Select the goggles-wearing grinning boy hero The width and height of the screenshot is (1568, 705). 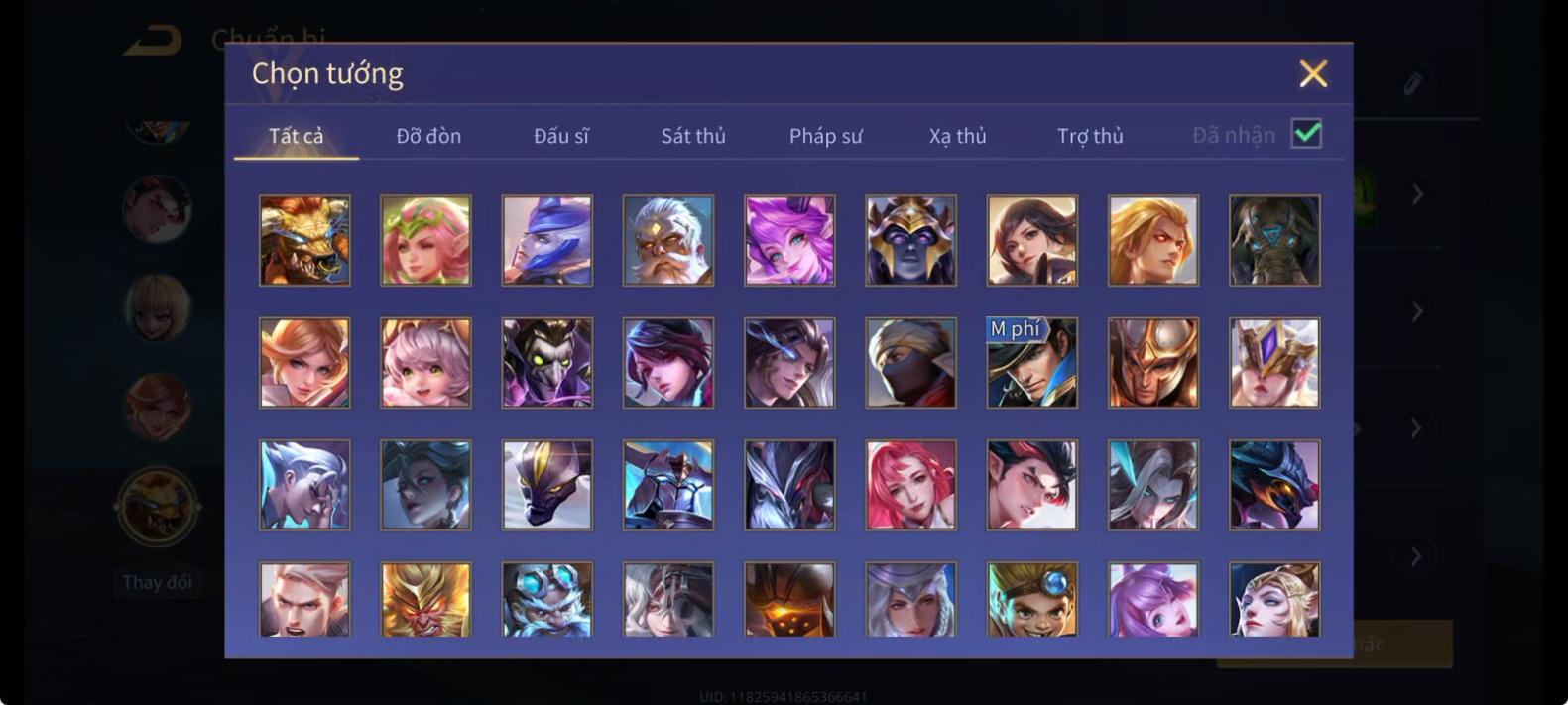[1031, 600]
